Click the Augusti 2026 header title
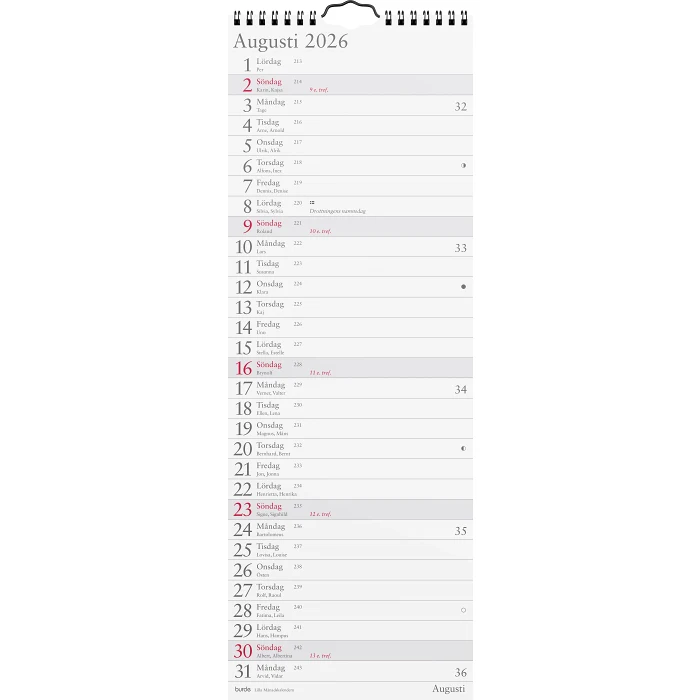 point(290,42)
